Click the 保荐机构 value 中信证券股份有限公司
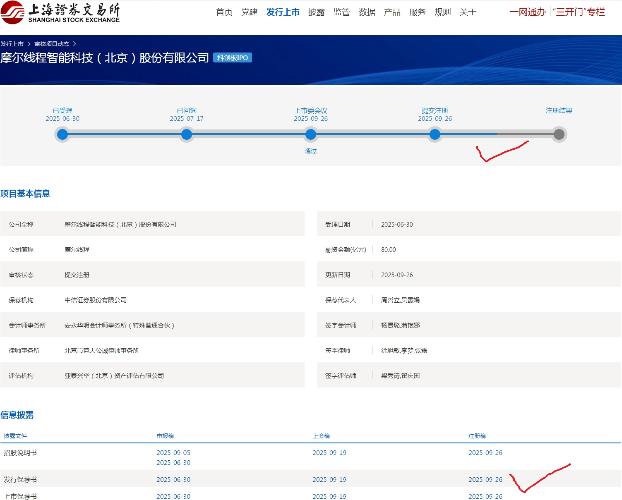Screen dimensions: 622x500 pyautogui.click(x=96, y=300)
